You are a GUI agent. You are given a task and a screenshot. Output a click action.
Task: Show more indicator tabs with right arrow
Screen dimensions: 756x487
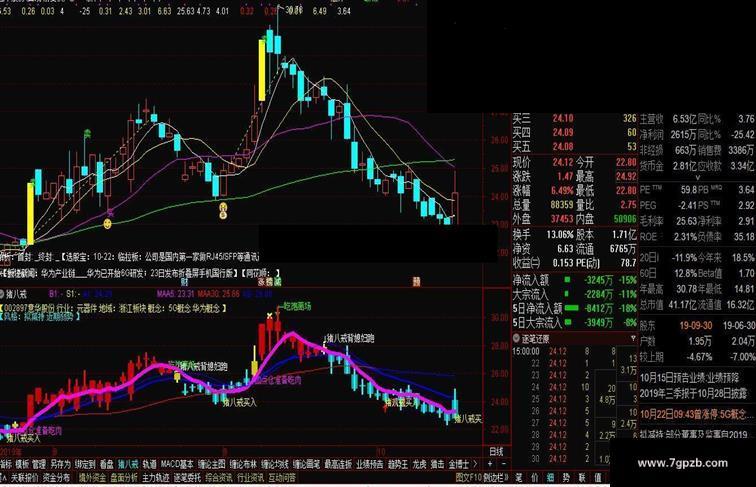(475, 464)
